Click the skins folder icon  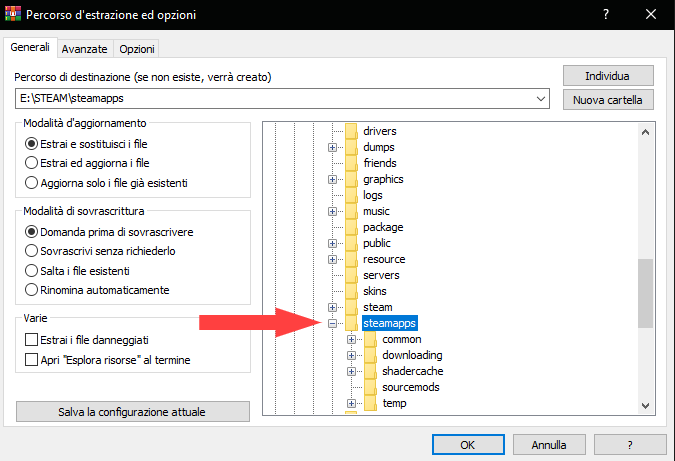click(x=350, y=291)
